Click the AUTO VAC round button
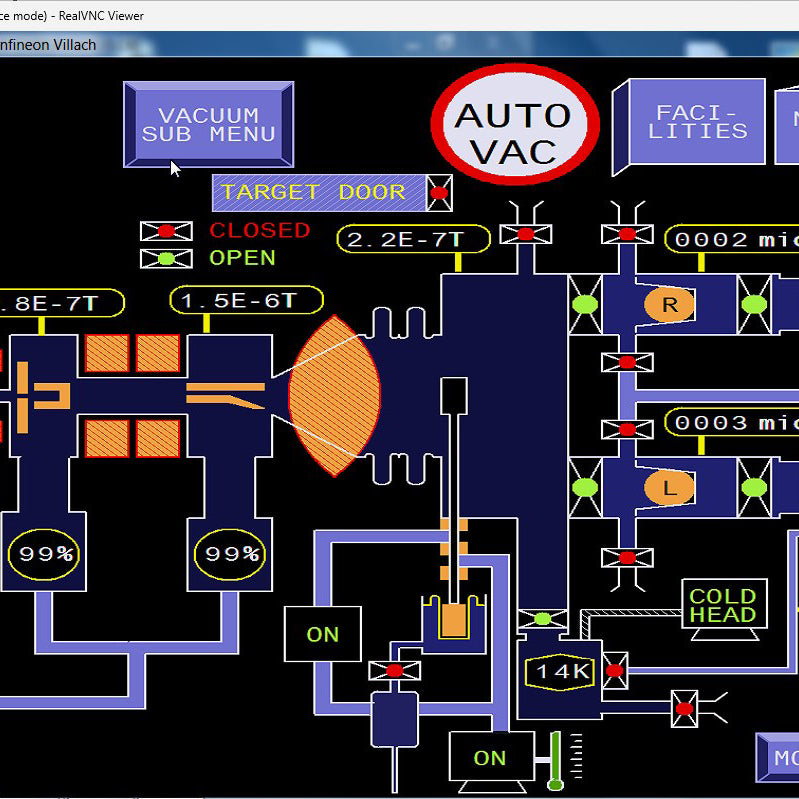 [515, 124]
